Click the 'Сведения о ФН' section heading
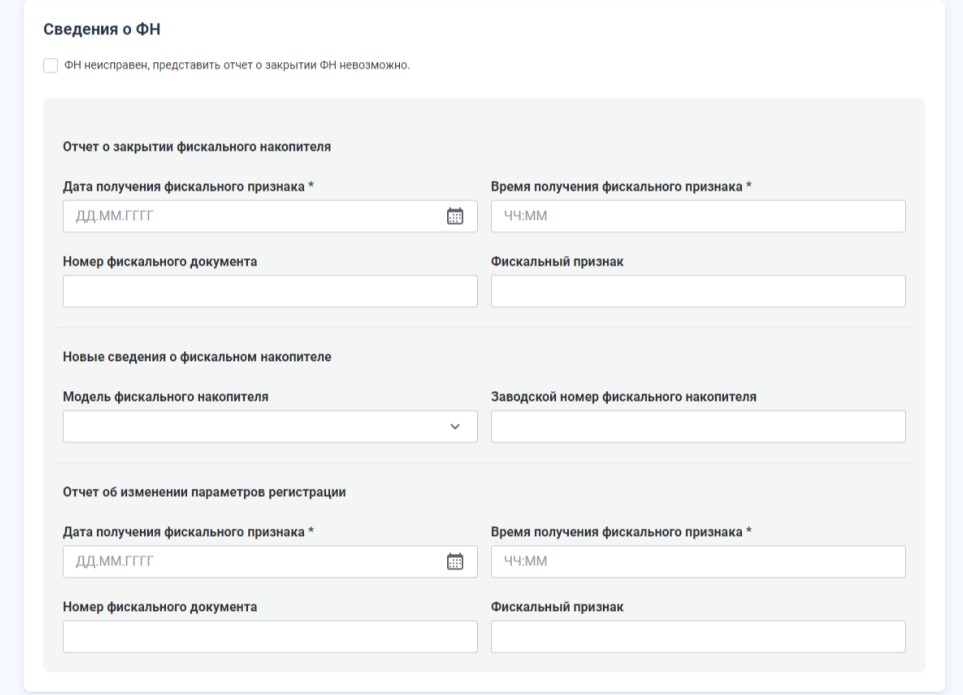Viewport: 963px width, 695px height. point(102,29)
